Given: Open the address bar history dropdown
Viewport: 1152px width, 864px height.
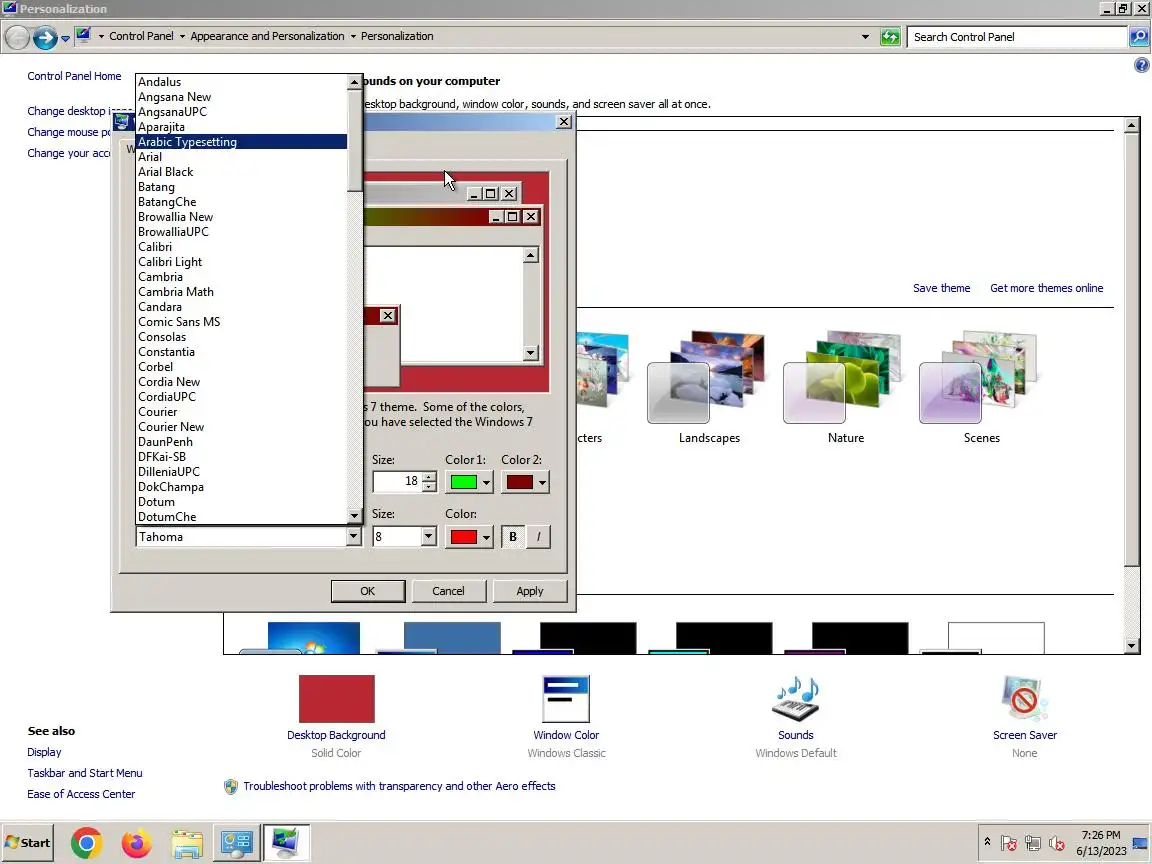Looking at the screenshot, I should (865, 37).
